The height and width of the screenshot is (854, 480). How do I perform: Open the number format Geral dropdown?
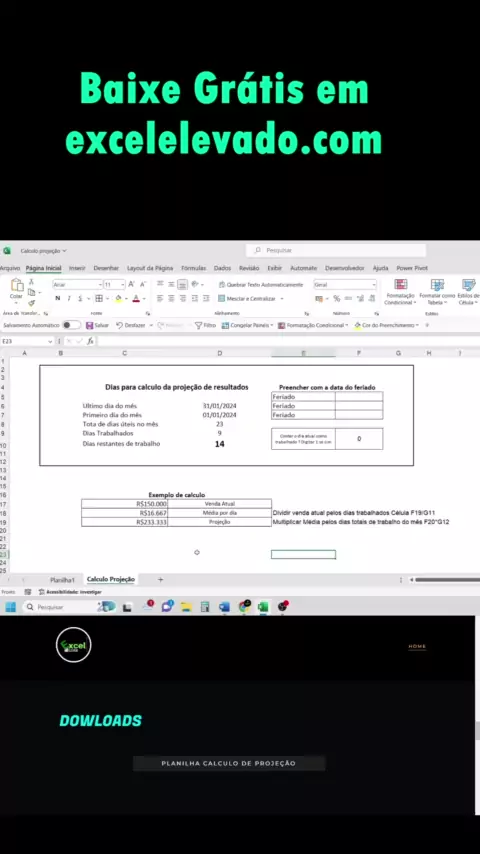point(345,284)
